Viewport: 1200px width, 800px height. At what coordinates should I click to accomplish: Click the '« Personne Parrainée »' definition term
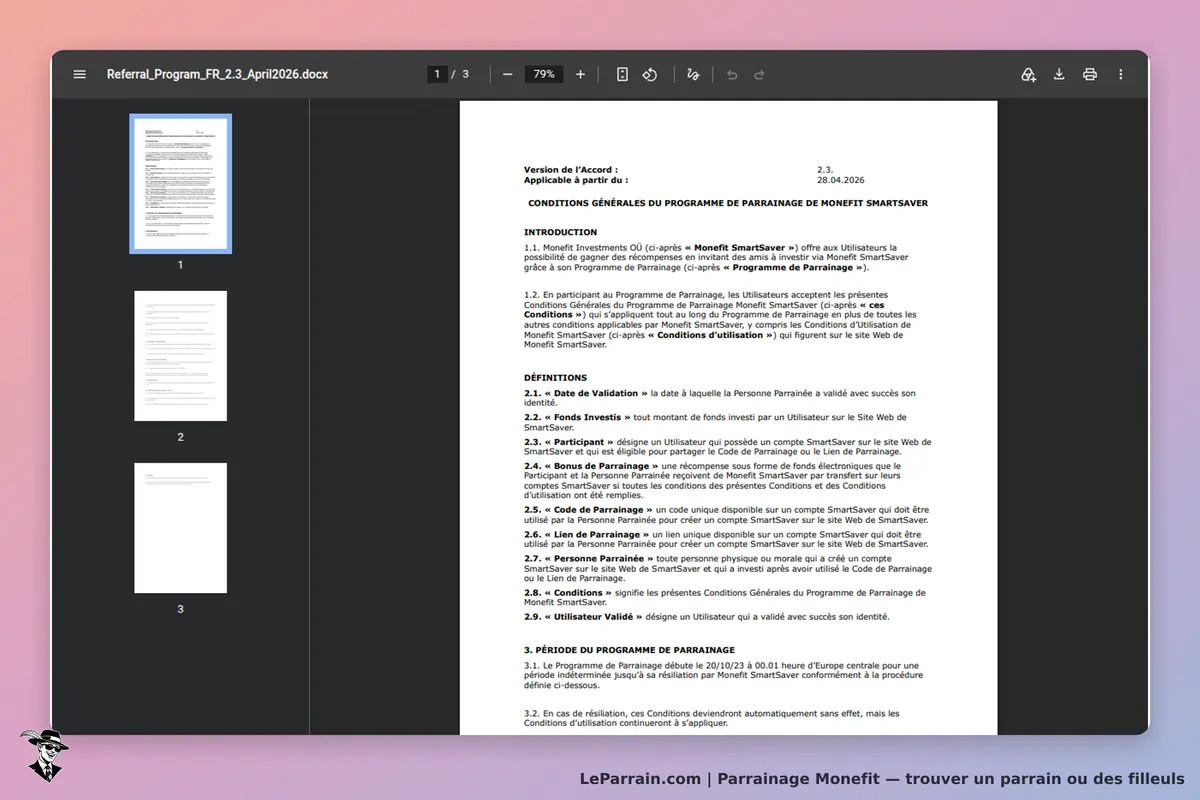coord(599,558)
